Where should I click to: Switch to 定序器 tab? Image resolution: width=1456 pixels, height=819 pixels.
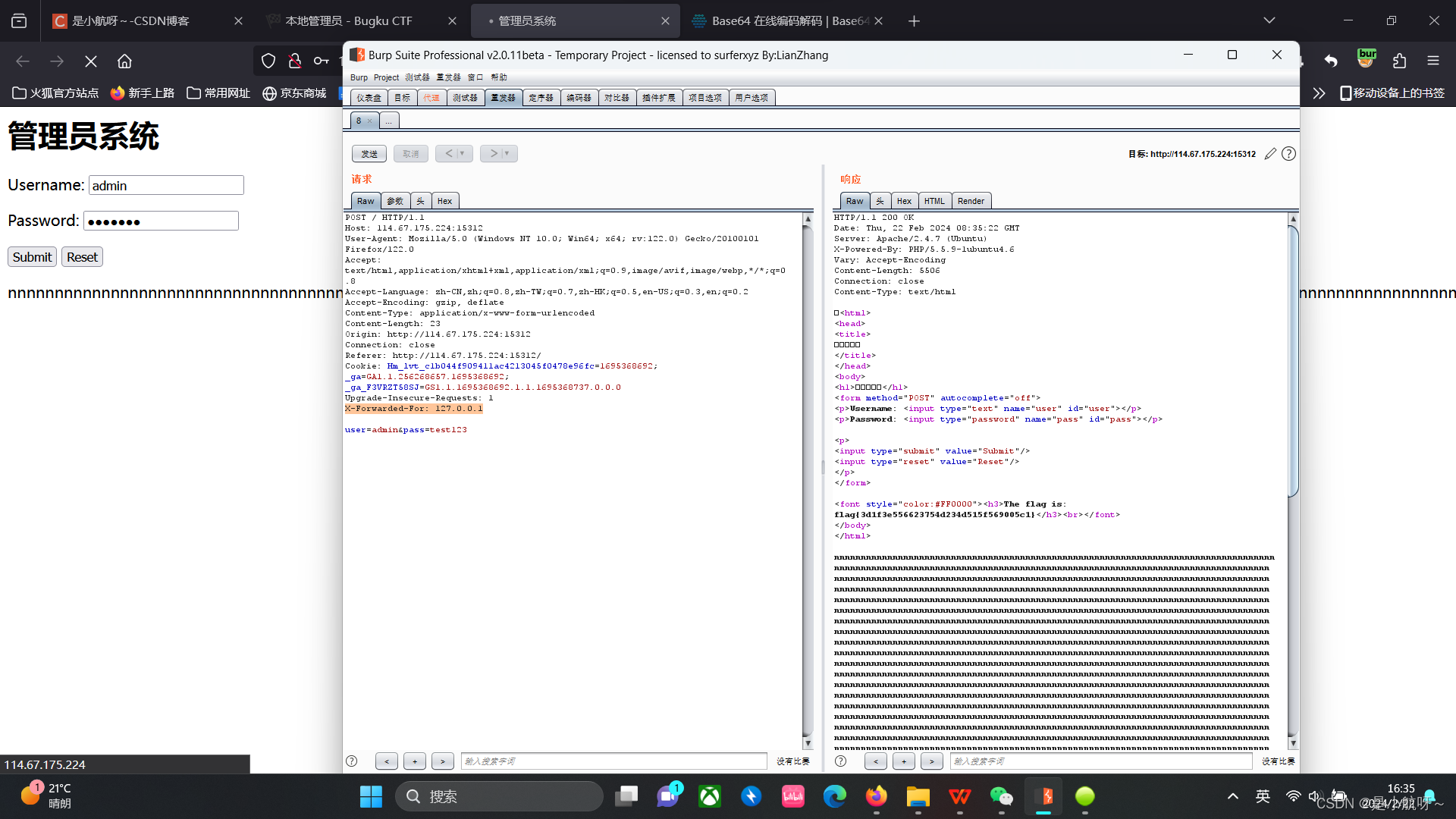[x=541, y=98]
